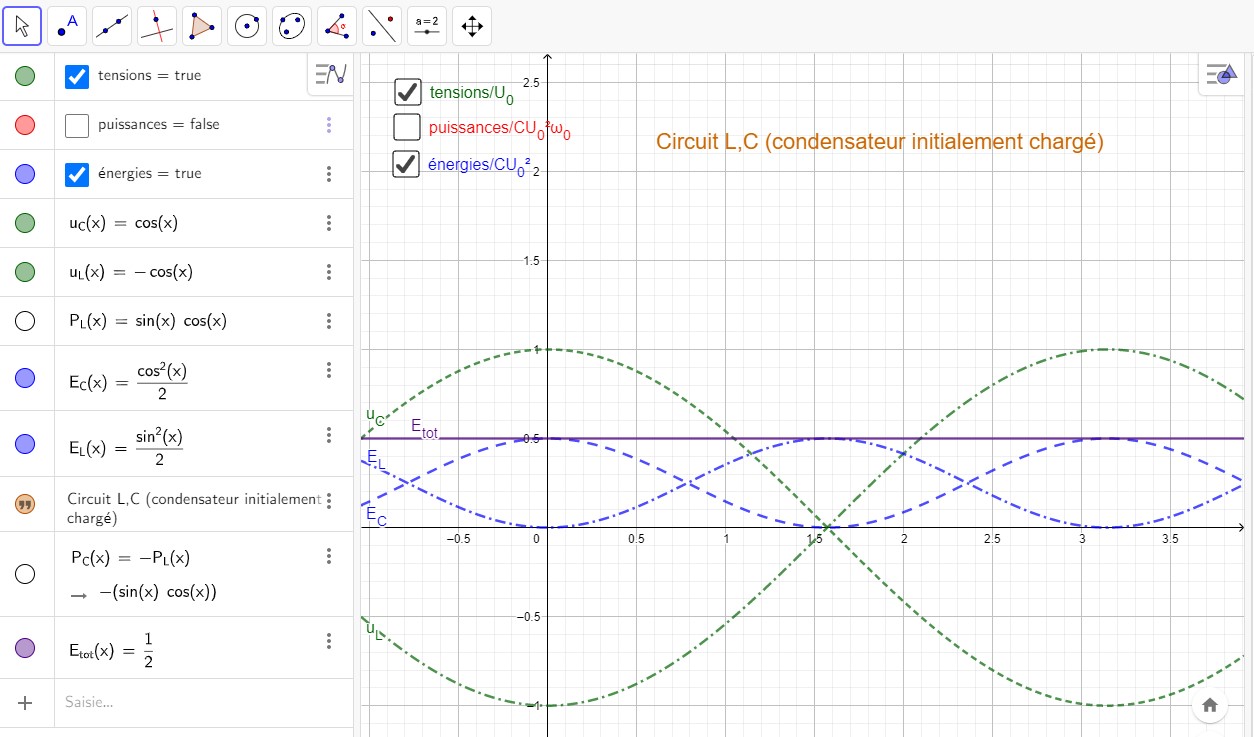Toggle the algebra view style bar
The width and height of the screenshot is (1254, 737).
coord(330,74)
